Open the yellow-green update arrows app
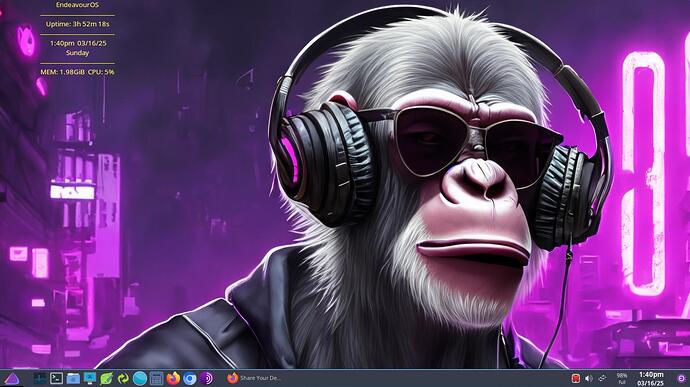Viewport: 690px width, 387px height. click(x=123, y=378)
